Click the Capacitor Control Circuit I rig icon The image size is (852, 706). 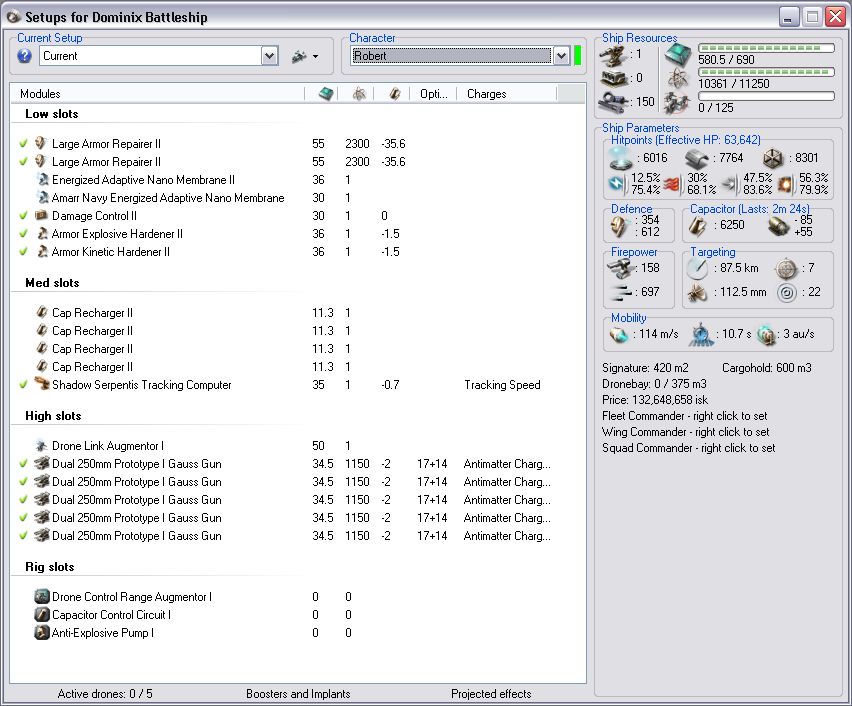tap(42, 615)
